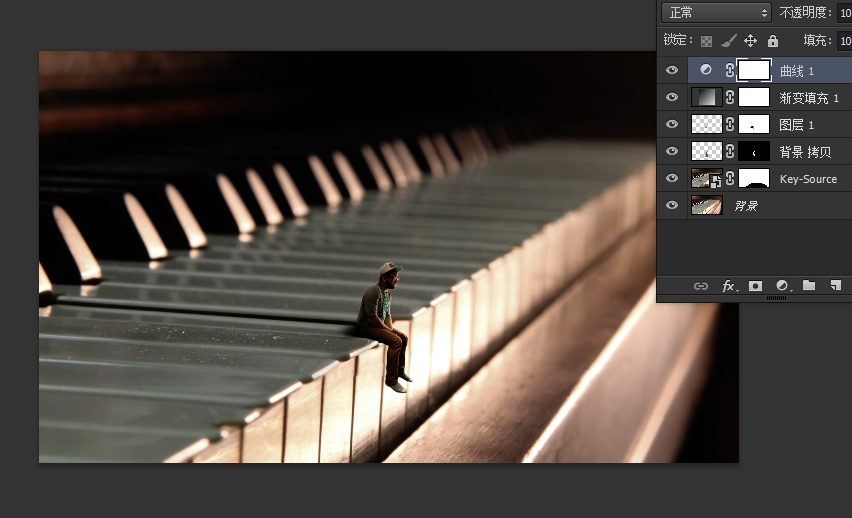
Task: Select the 背景 layer thumbnail
Action: (x=706, y=205)
